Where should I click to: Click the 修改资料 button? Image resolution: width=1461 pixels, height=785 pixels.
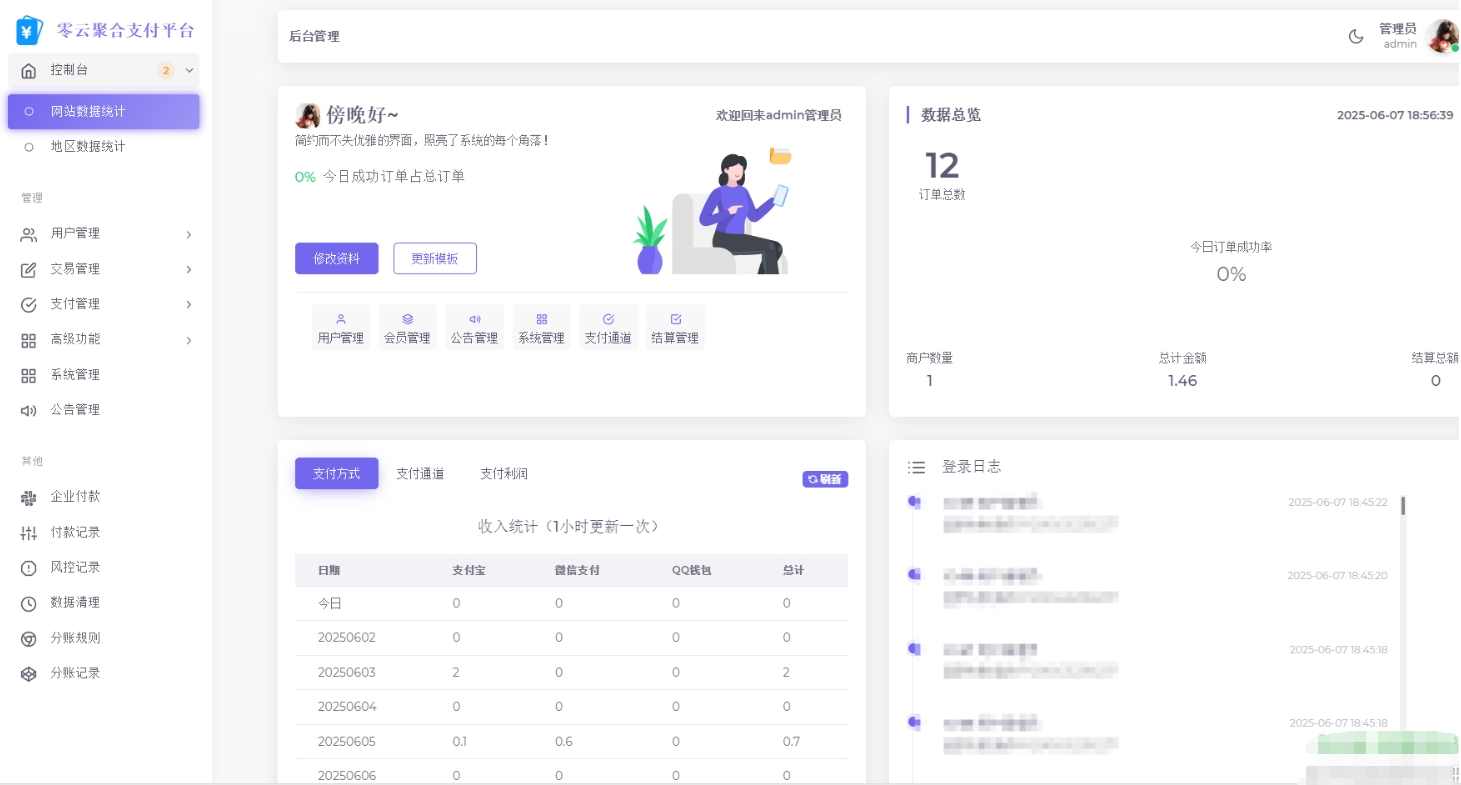(x=336, y=258)
